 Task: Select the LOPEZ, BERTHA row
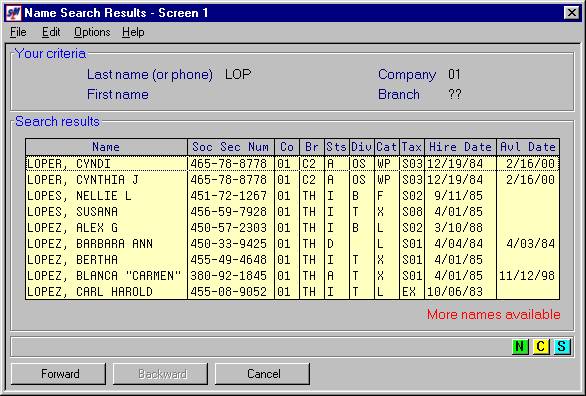293,260
